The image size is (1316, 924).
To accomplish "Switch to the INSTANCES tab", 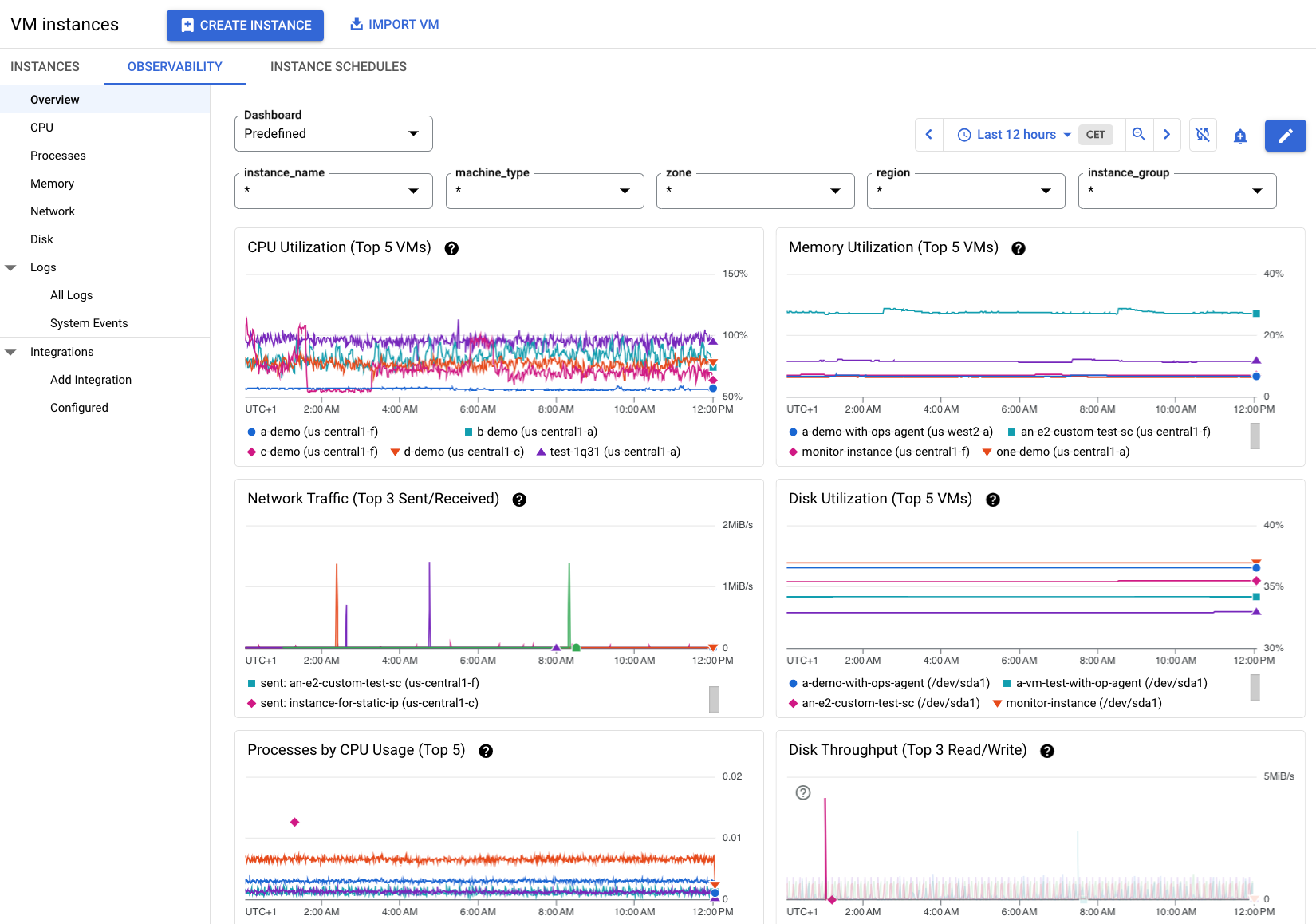I will click(x=45, y=66).
